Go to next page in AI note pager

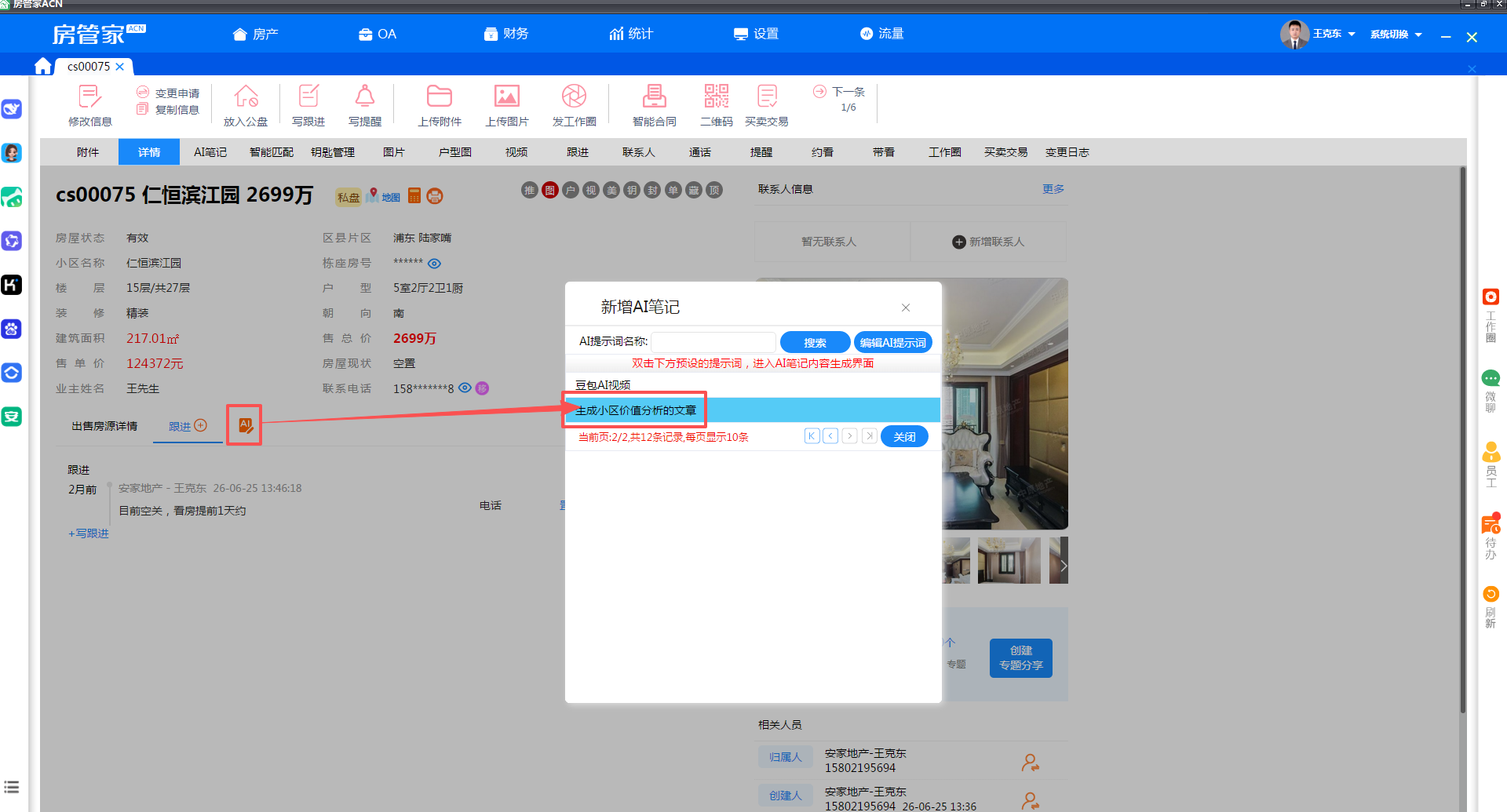pos(850,436)
